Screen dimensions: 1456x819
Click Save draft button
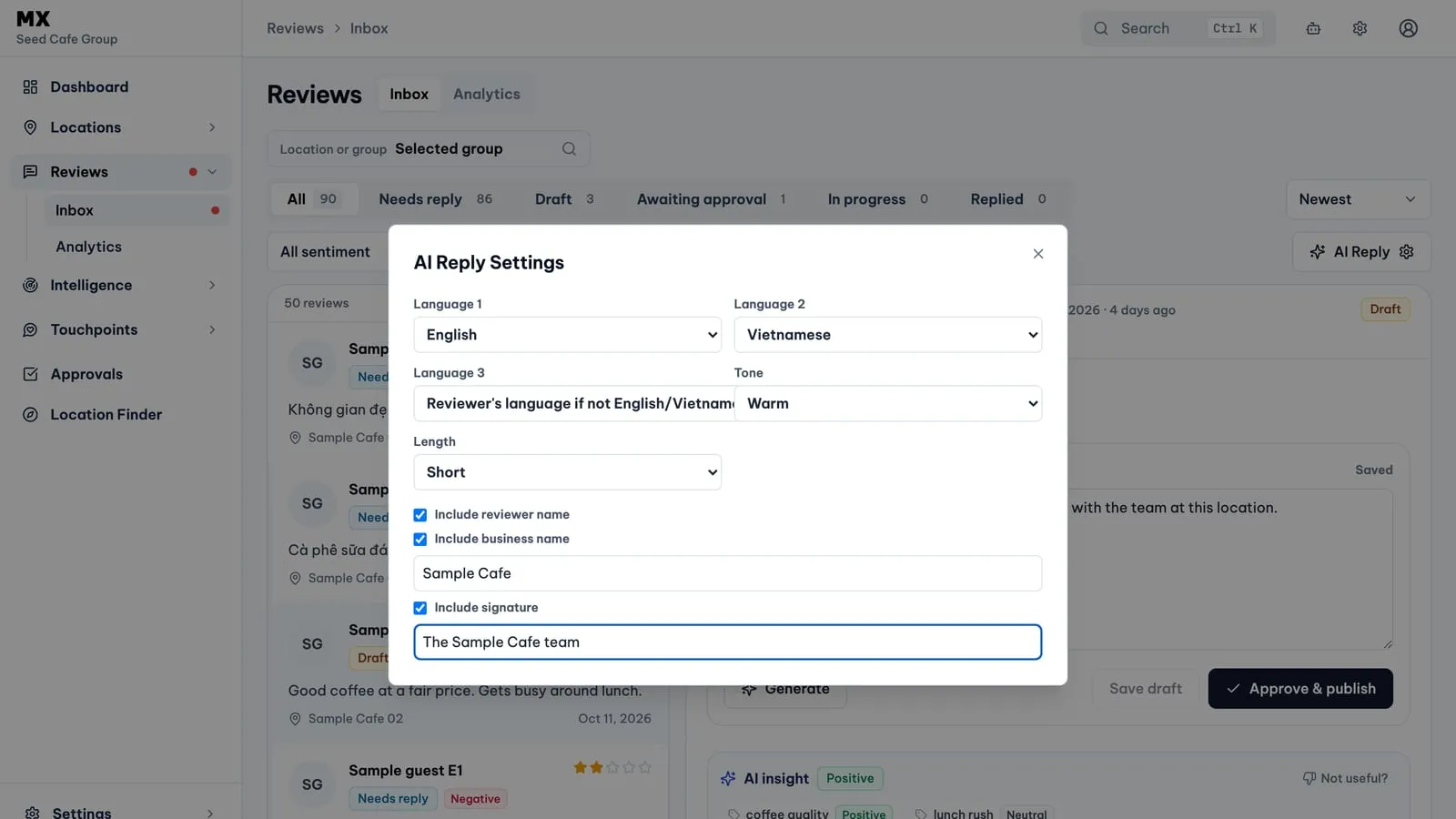[x=1146, y=689]
